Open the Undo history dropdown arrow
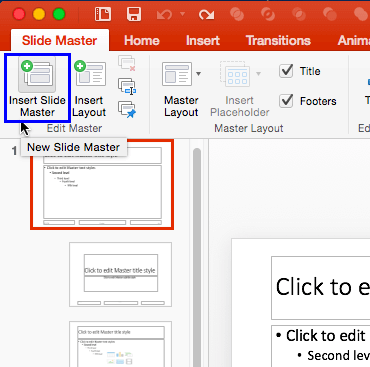 tap(182, 14)
